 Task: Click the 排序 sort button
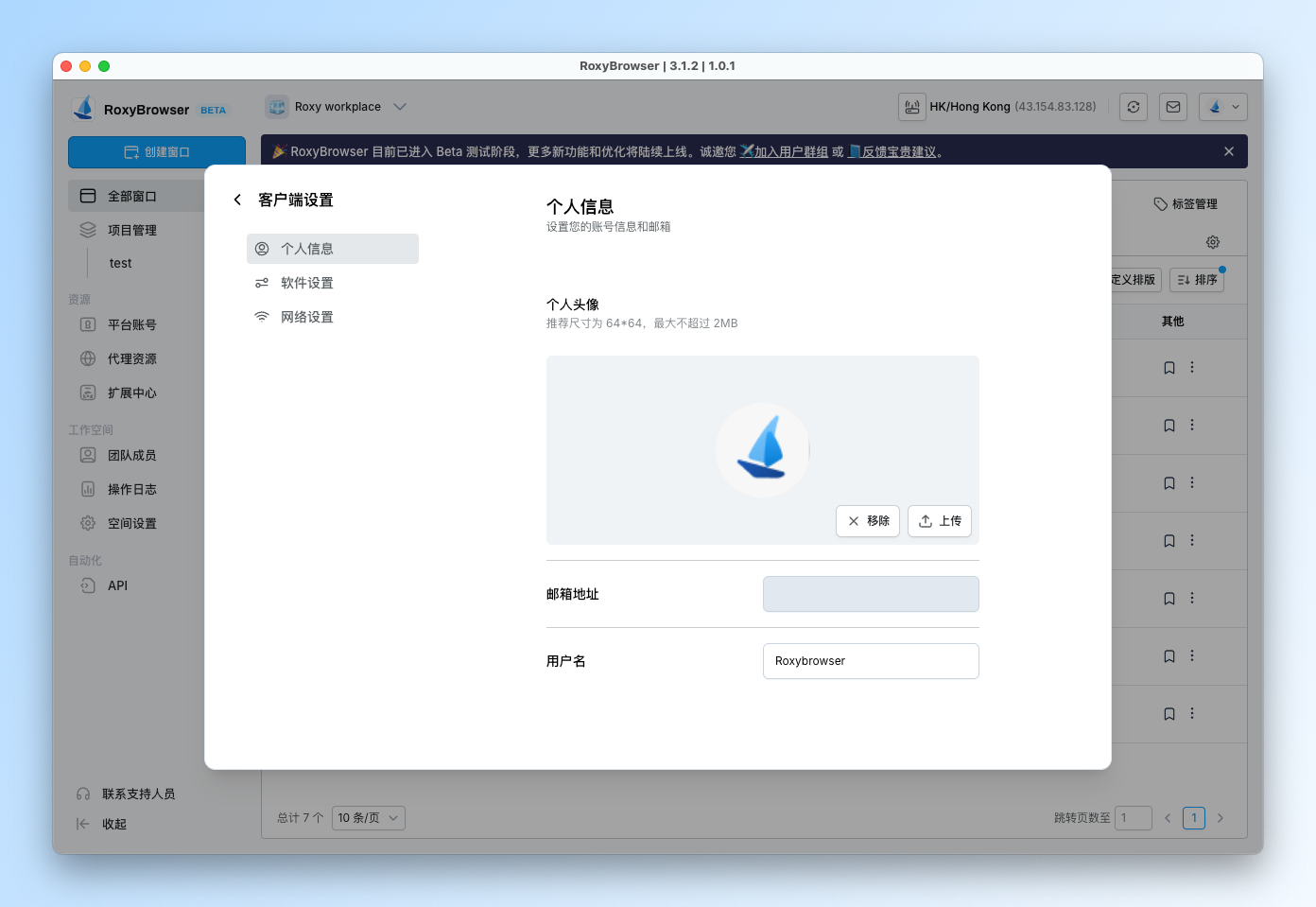1197,280
